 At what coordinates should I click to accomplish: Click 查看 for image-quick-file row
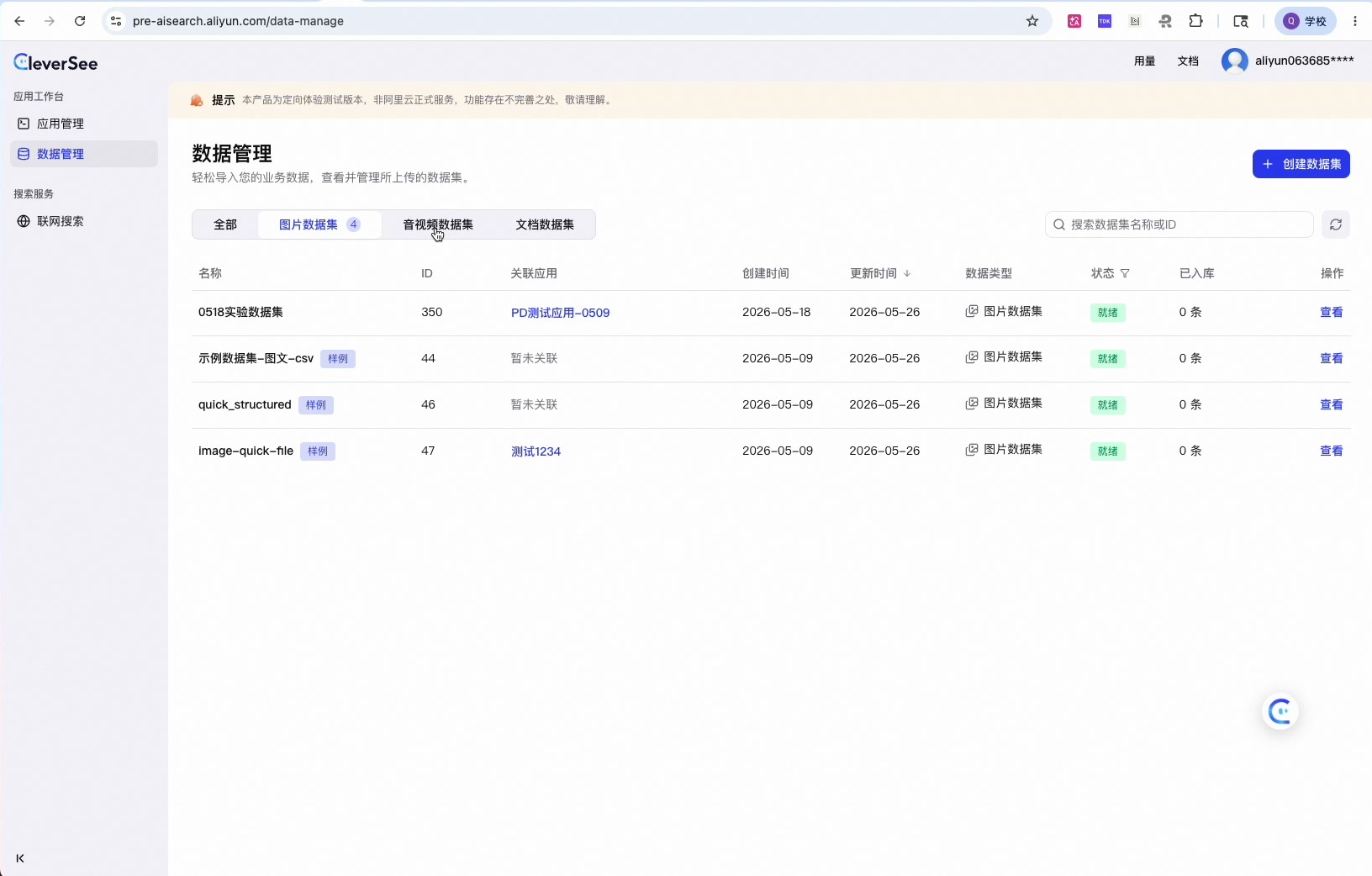click(1331, 451)
